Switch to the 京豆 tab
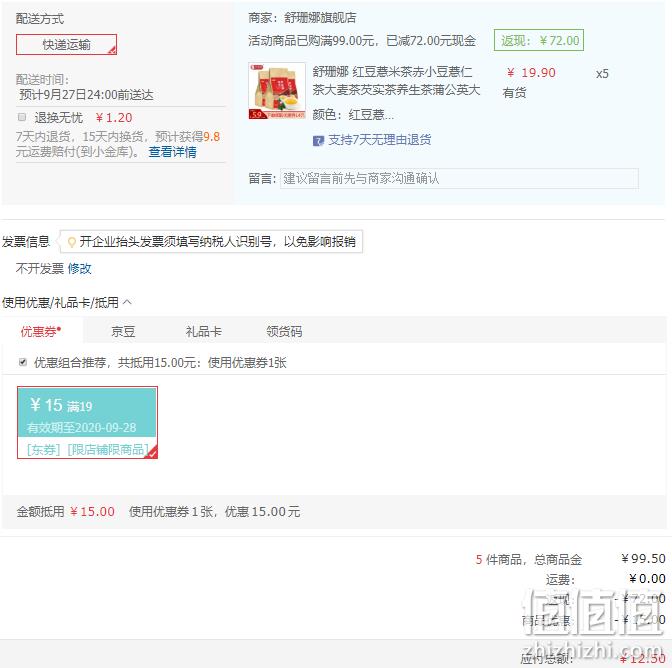 (123, 331)
